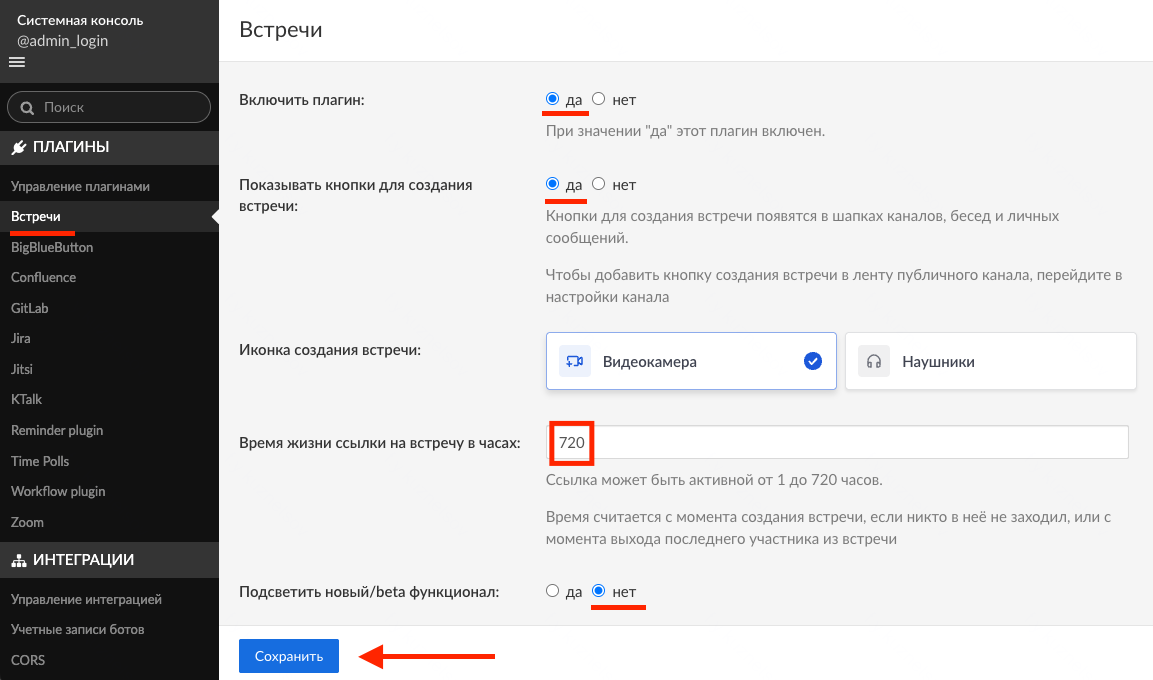Open Учетные записи ботов section
Image resolution: width=1153 pixels, height=680 pixels.
(77, 630)
